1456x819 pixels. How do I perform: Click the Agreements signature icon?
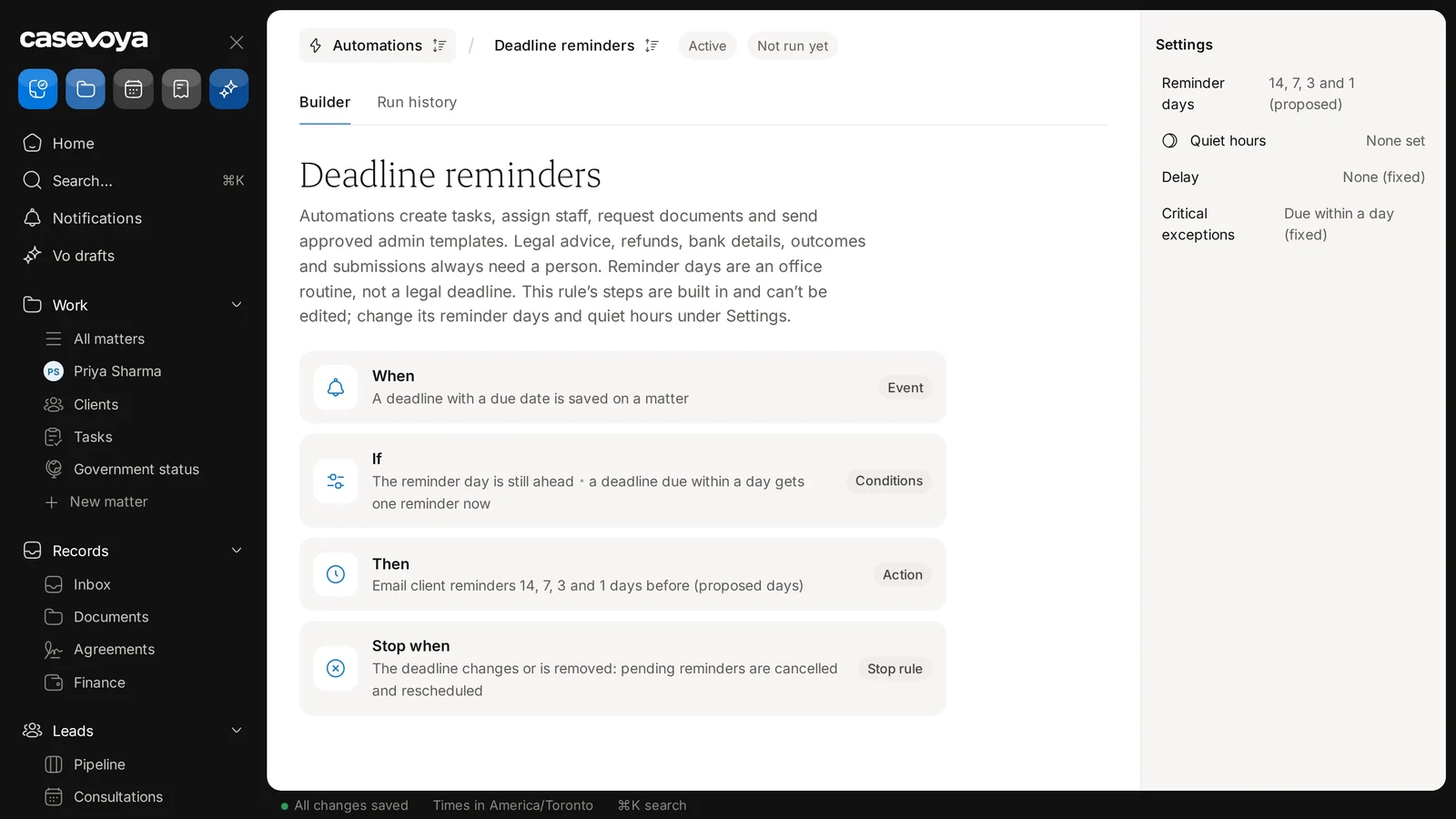[54, 650]
